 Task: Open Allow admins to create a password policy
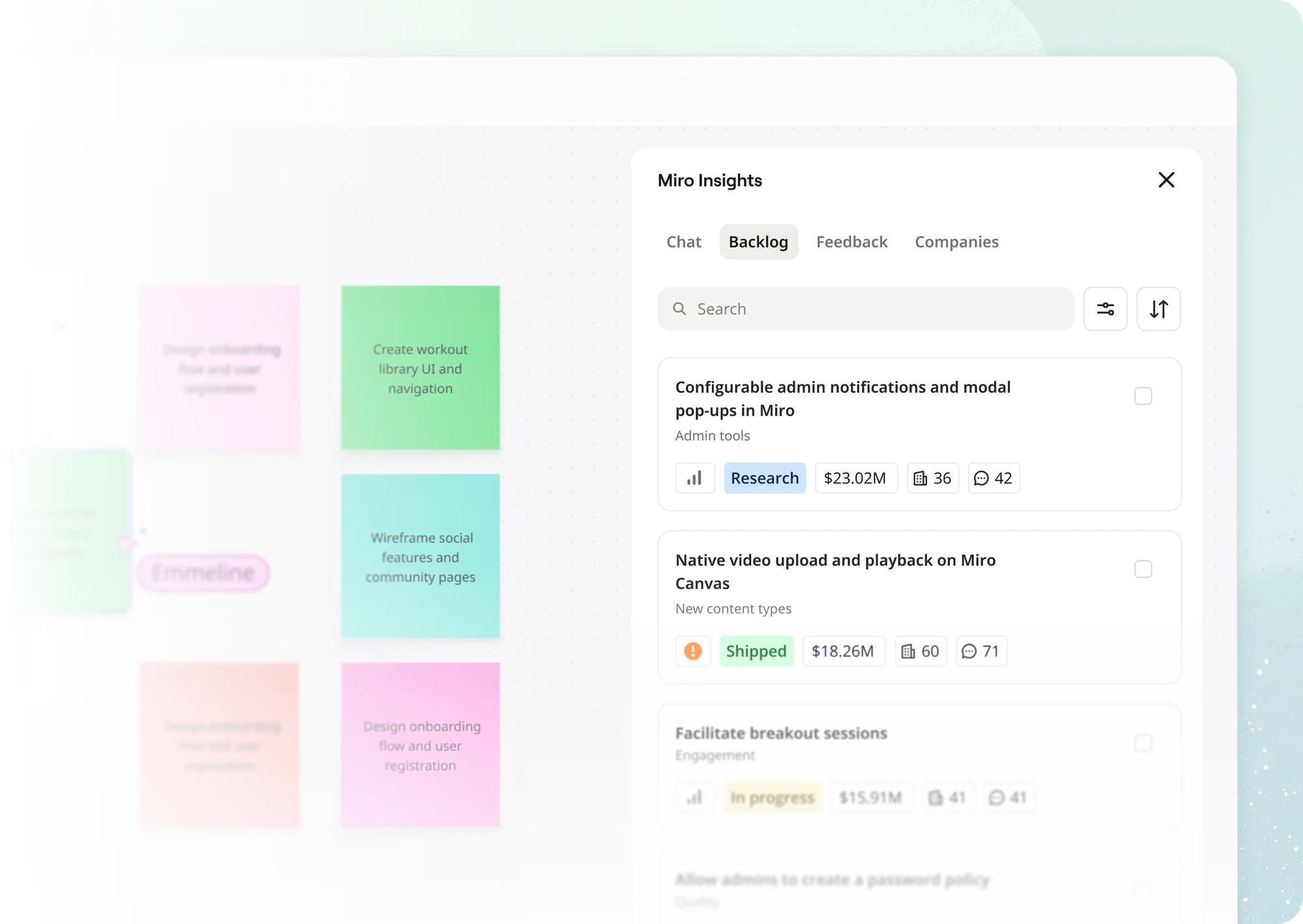832,880
